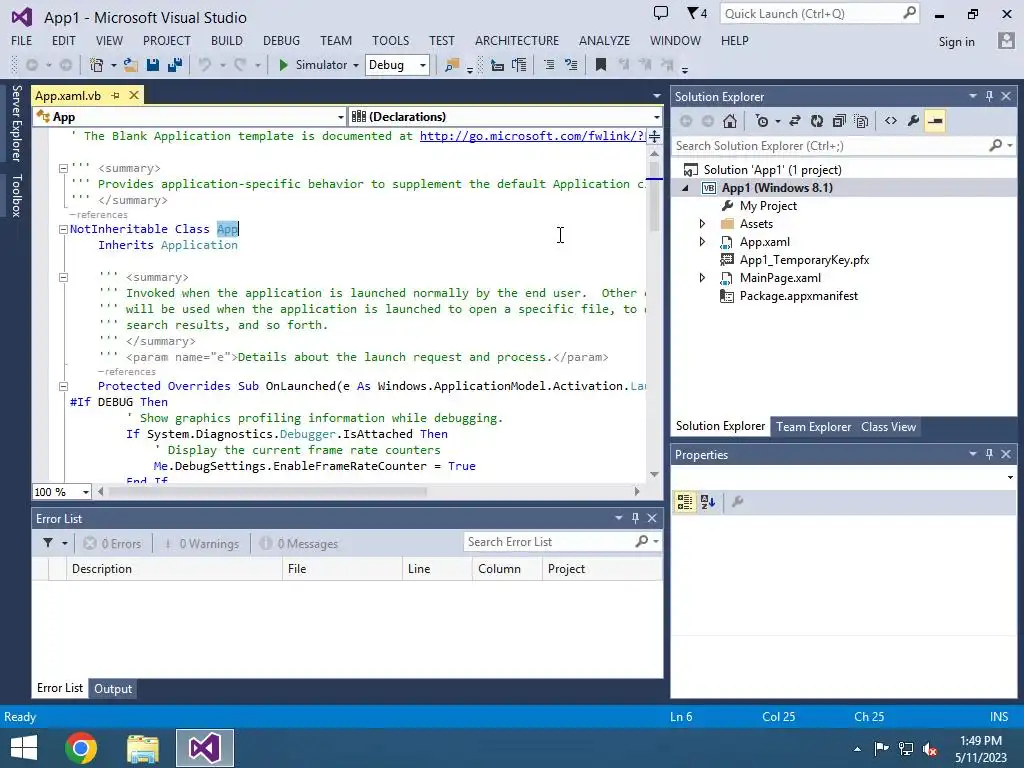
Task: Click the Preview Selected Items highlighted icon
Action: click(935, 121)
